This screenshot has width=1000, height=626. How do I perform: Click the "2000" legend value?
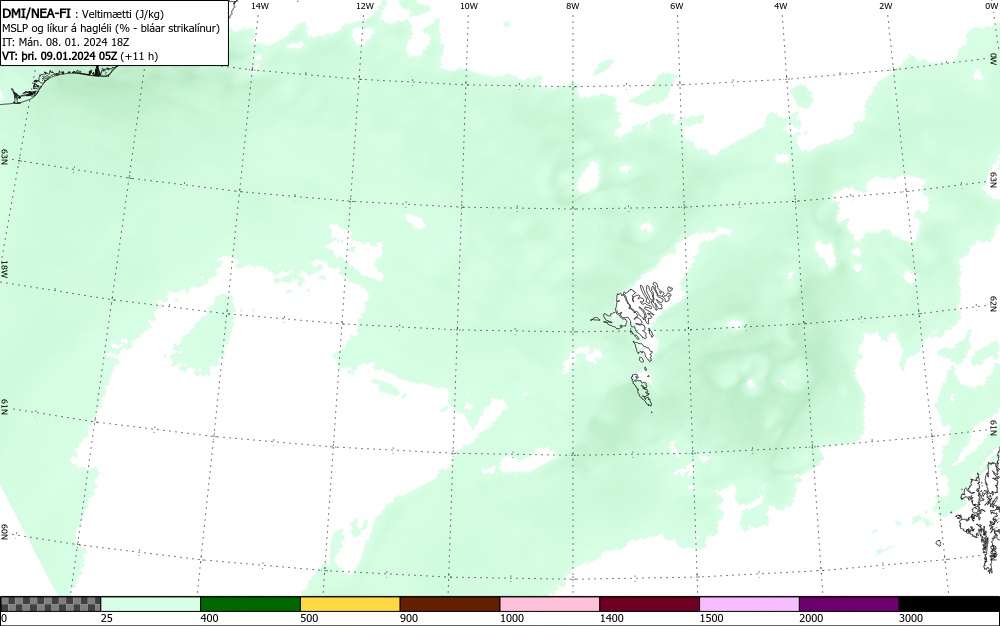[811, 618]
